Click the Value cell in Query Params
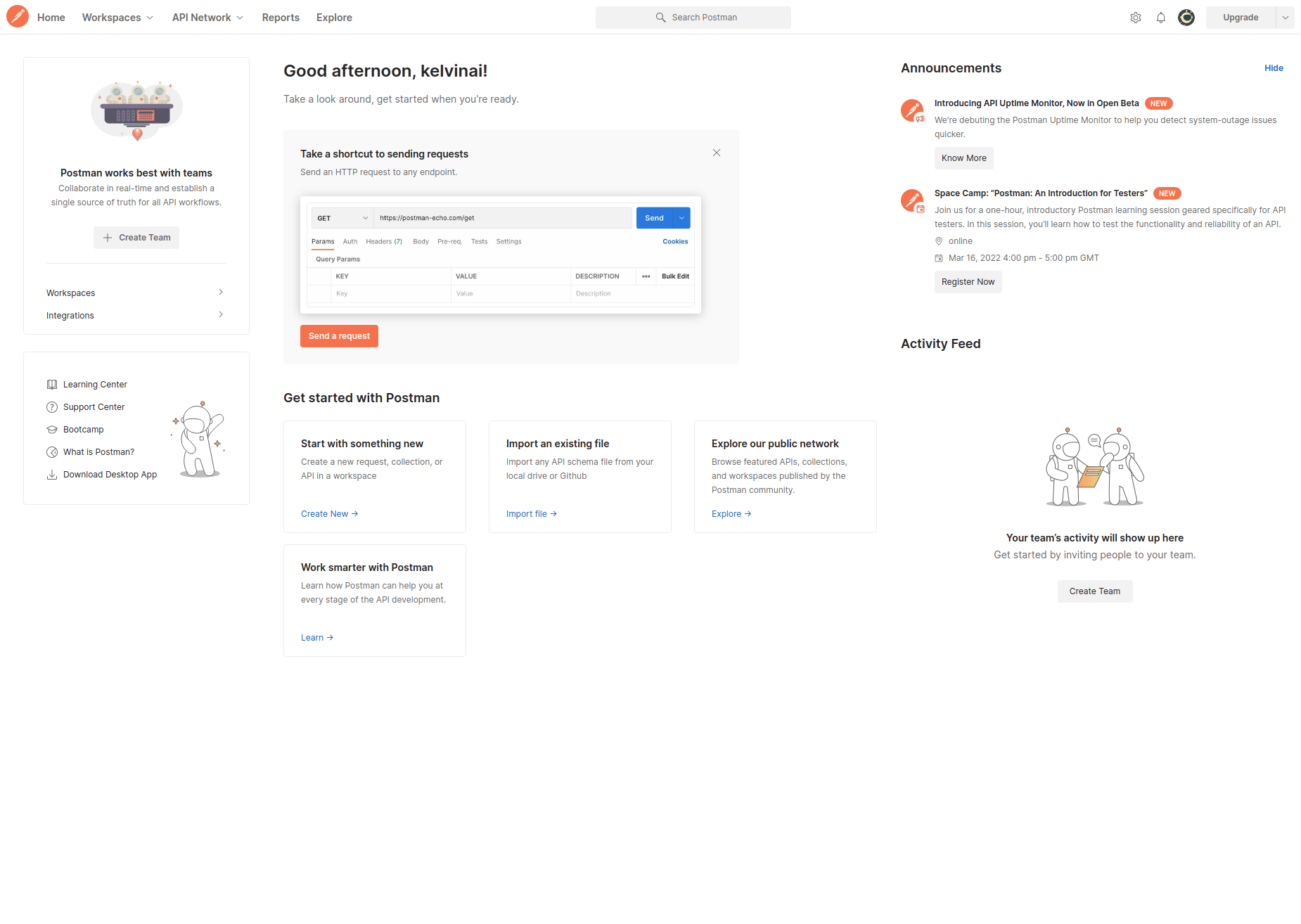This screenshot has width=1301, height=924. pos(511,293)
